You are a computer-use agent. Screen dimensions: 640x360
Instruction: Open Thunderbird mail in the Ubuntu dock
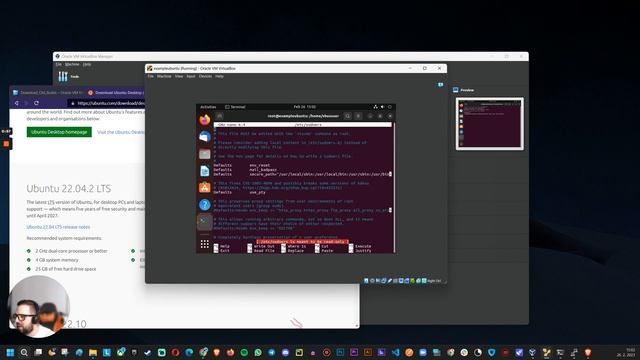pyautogui.click(x=204, y=137)
